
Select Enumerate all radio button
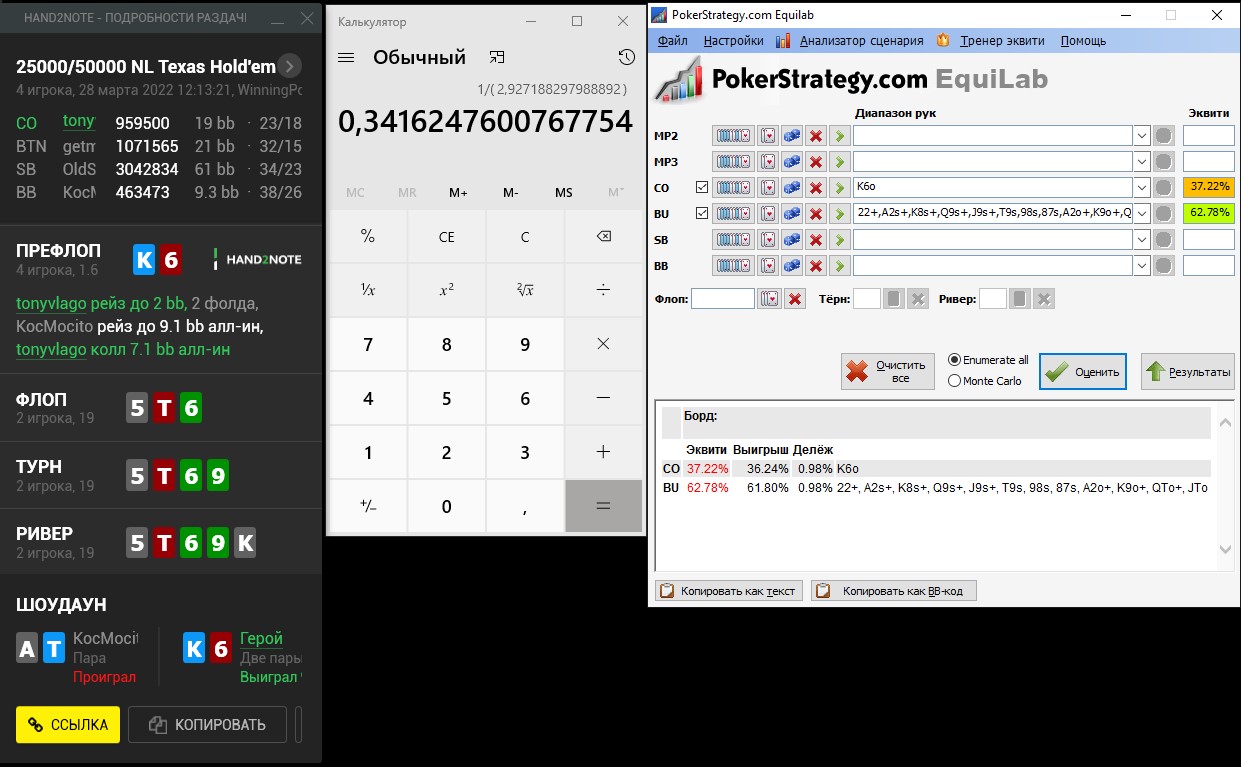pyautogui.click(x=954, y=360)
